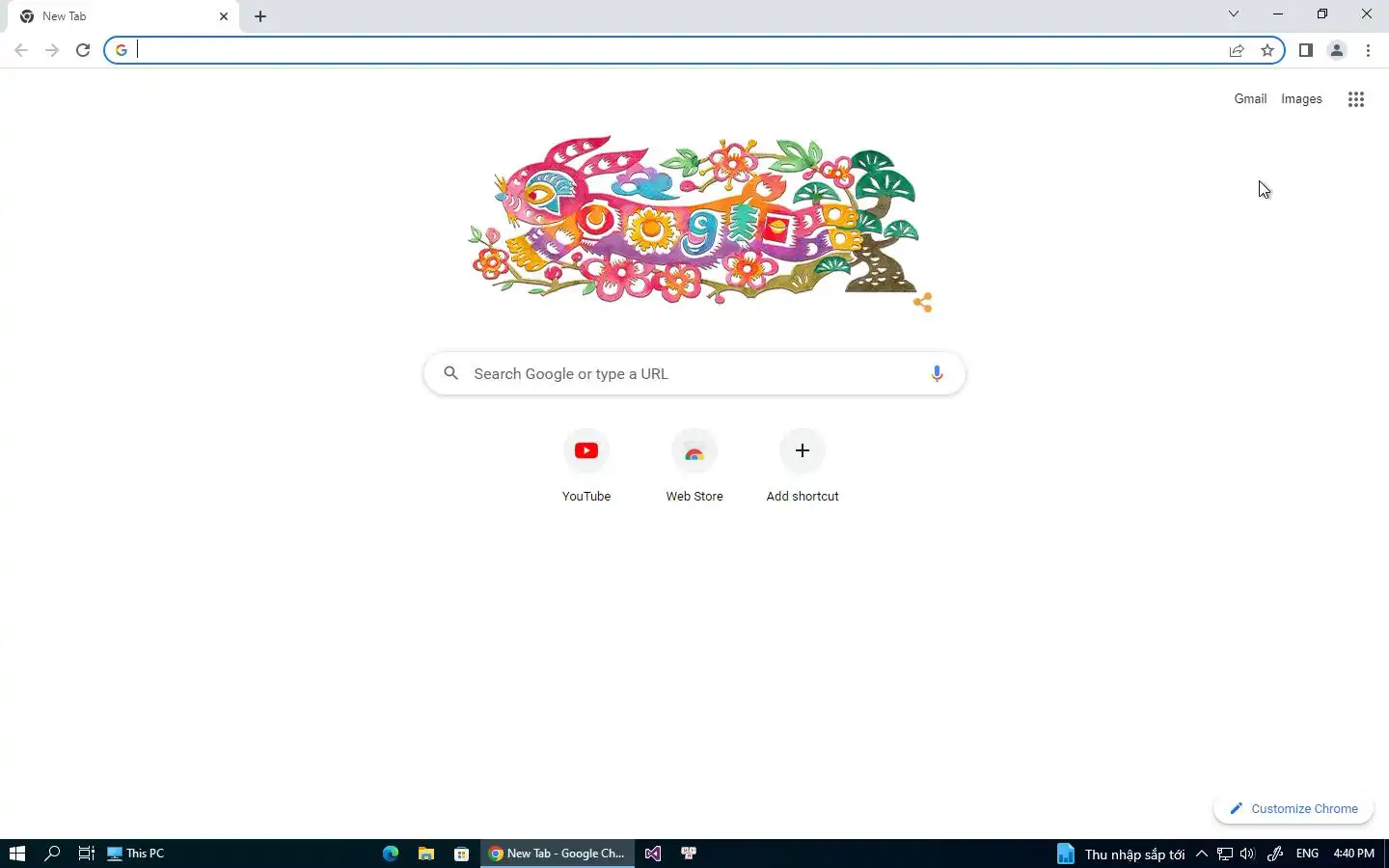Viewport: 1389px width, 868px height.
Task: Open a new tab with plus button
Action: pos(260,16)
